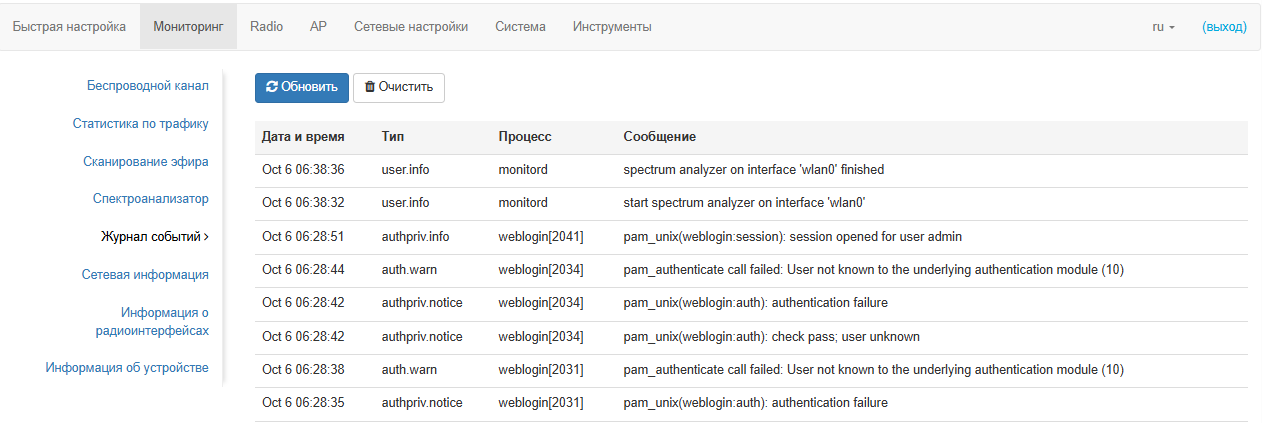Open the Система tab

(x=520, y=27)
